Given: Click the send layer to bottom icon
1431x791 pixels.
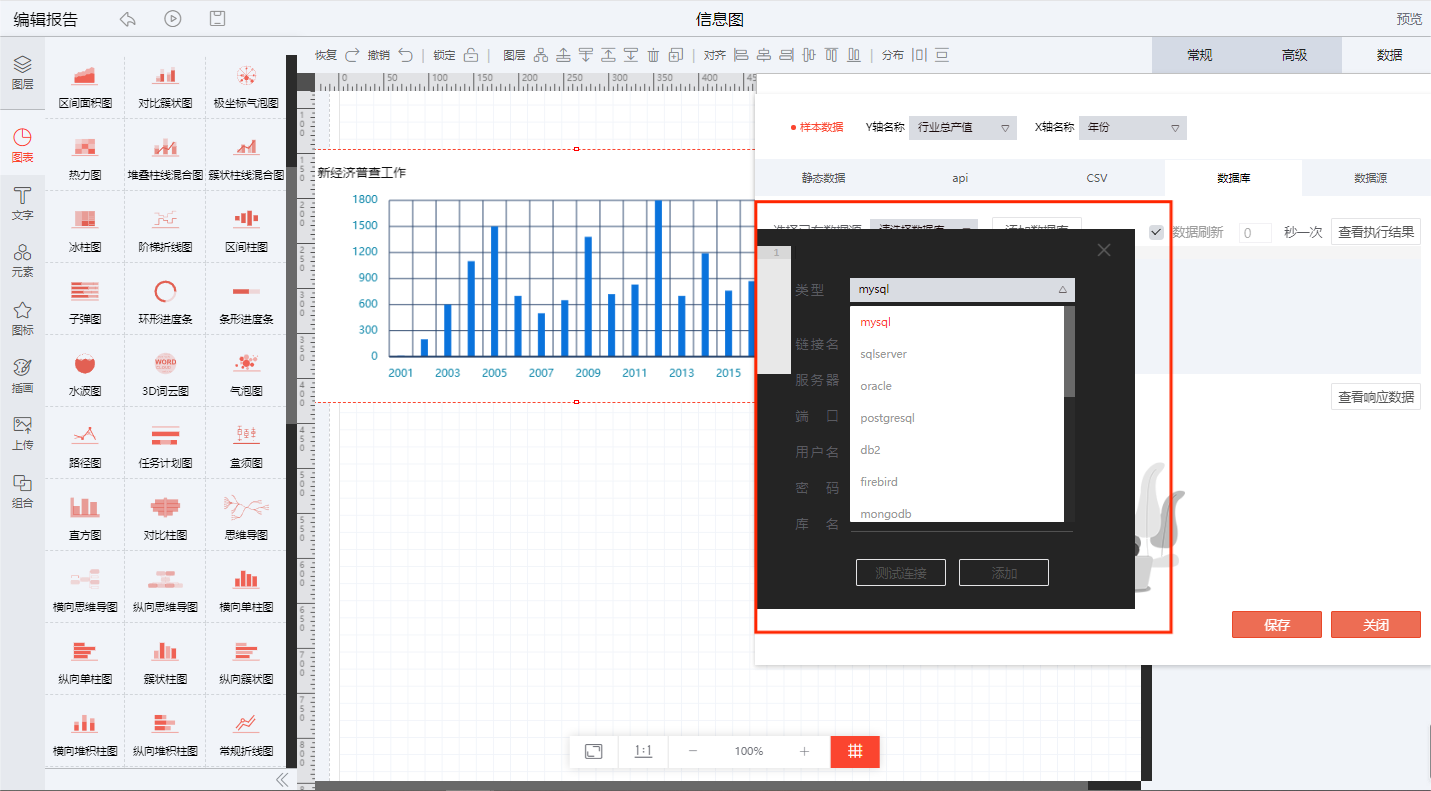Looking at the screenshot, I should pos(631,55).
